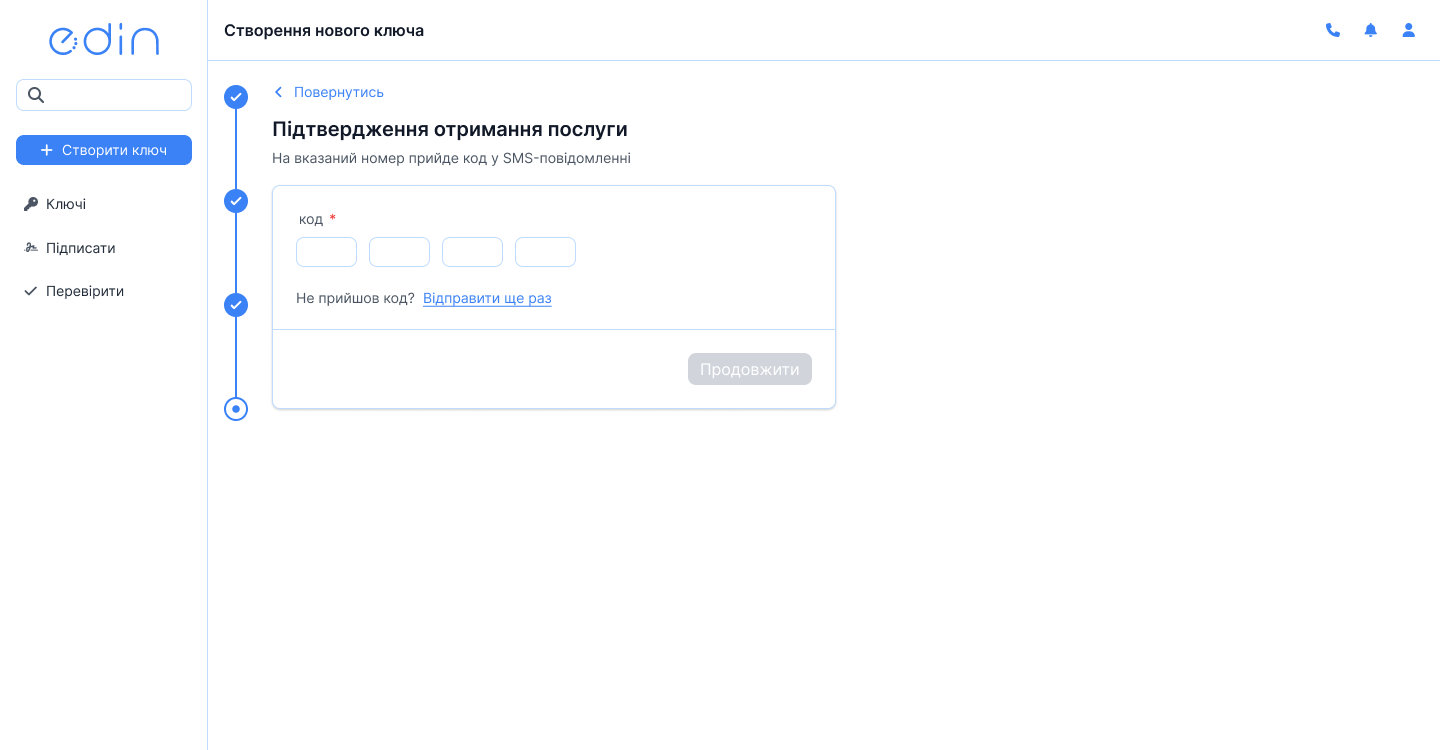Click the signature icon beside Підписати
The height and width of the screenshot is (750, 1440).
(30, 248)
